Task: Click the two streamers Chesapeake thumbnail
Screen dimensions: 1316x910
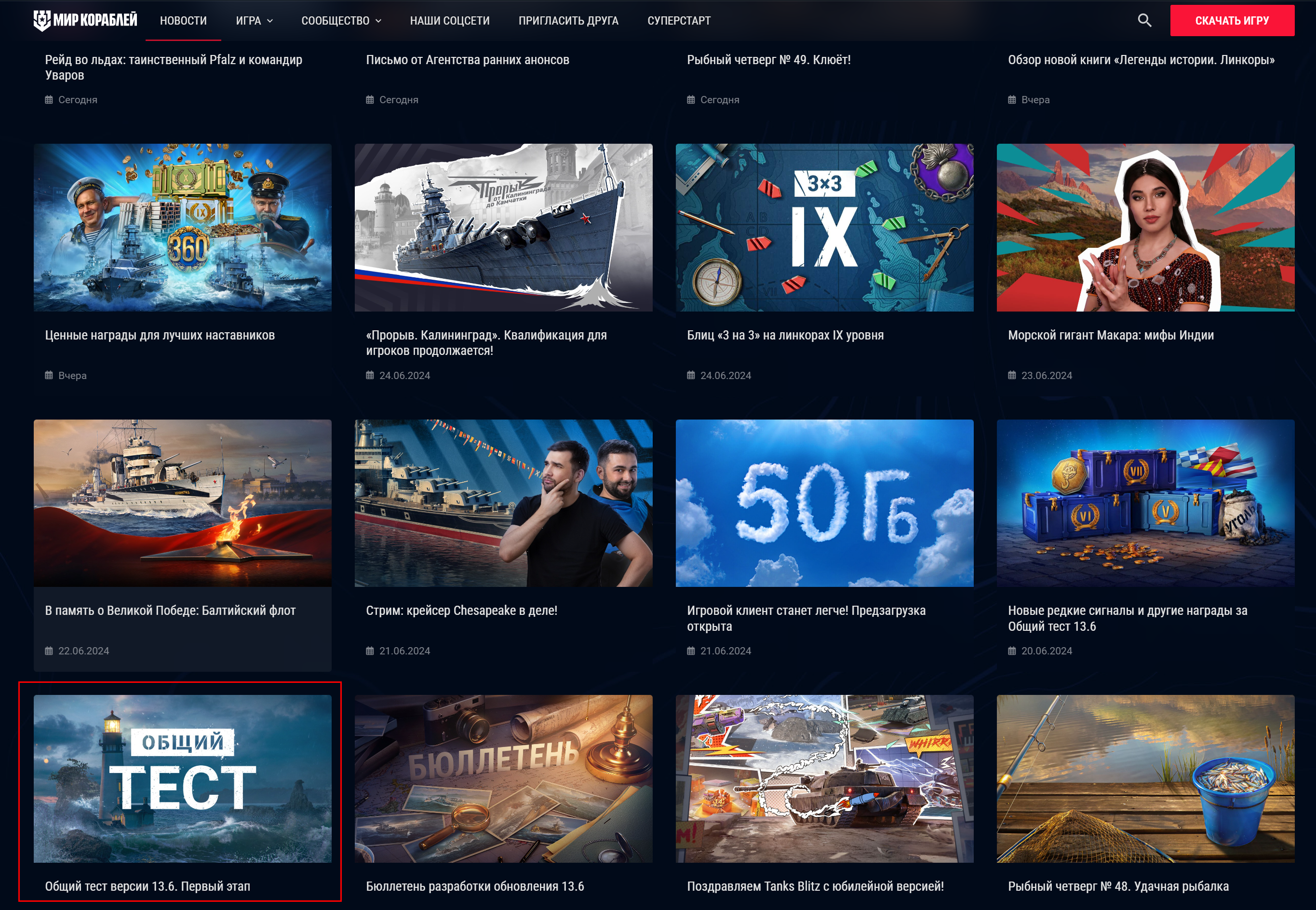Action: [x=503, y=503]
